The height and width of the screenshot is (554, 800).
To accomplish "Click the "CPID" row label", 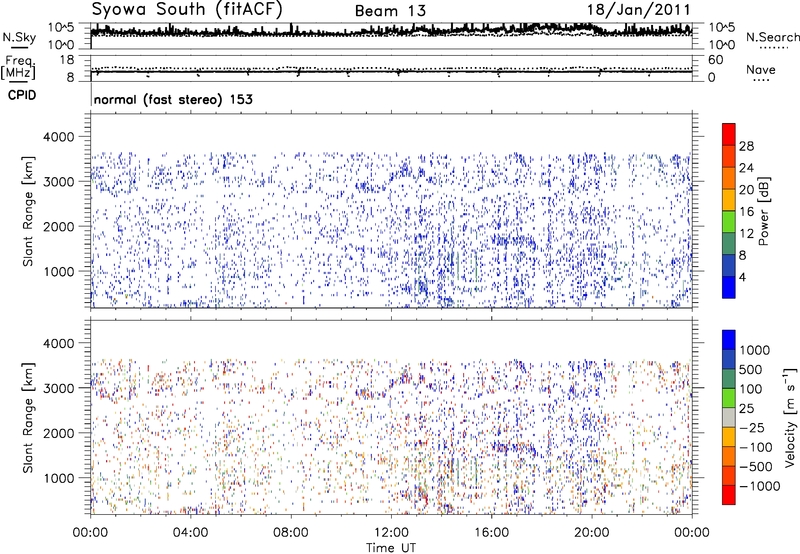I will pyautogui.click(x=22, y=95).
